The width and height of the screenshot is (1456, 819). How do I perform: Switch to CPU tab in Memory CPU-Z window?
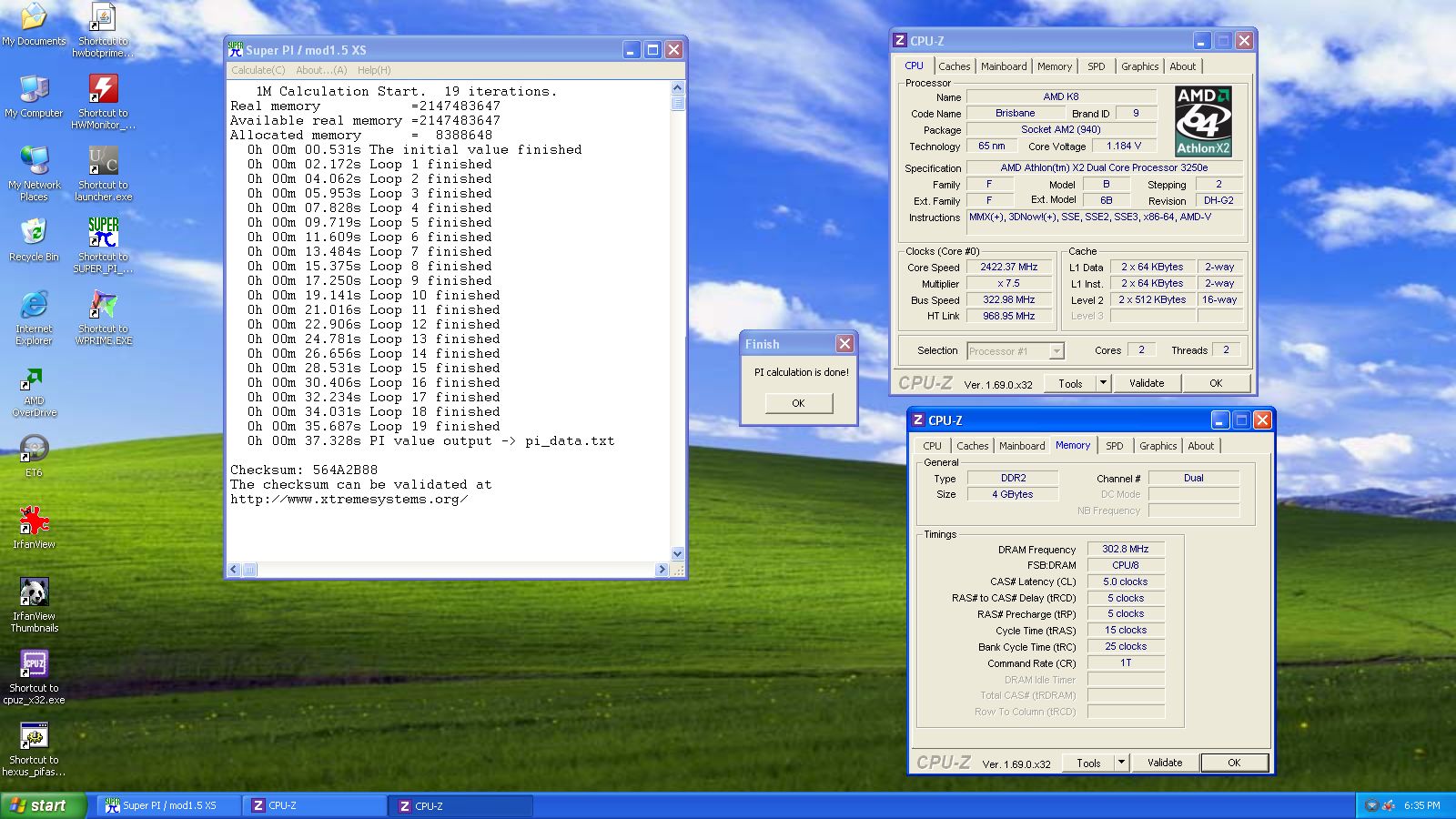933,446
